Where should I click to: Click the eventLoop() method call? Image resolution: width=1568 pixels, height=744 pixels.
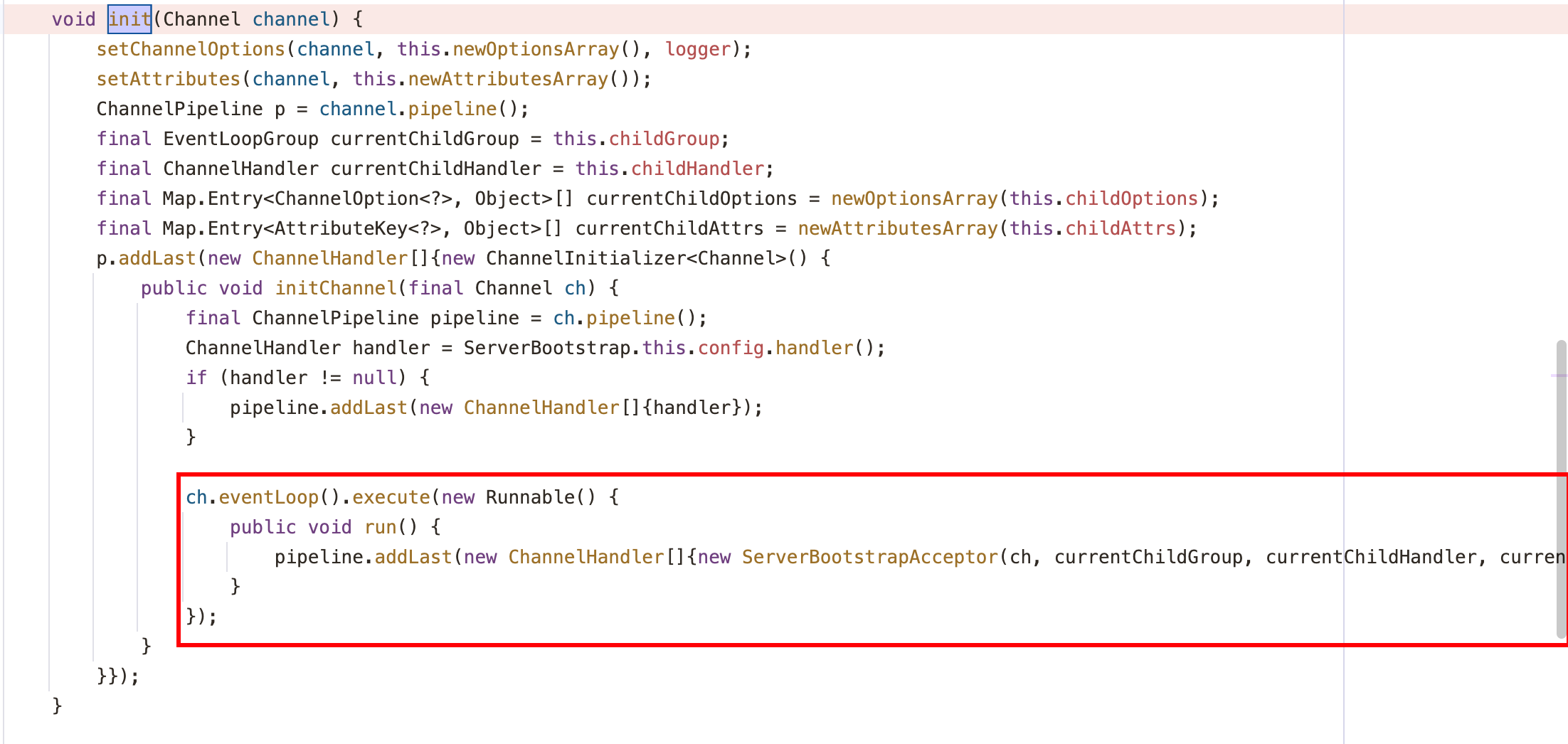pos(268,497)
